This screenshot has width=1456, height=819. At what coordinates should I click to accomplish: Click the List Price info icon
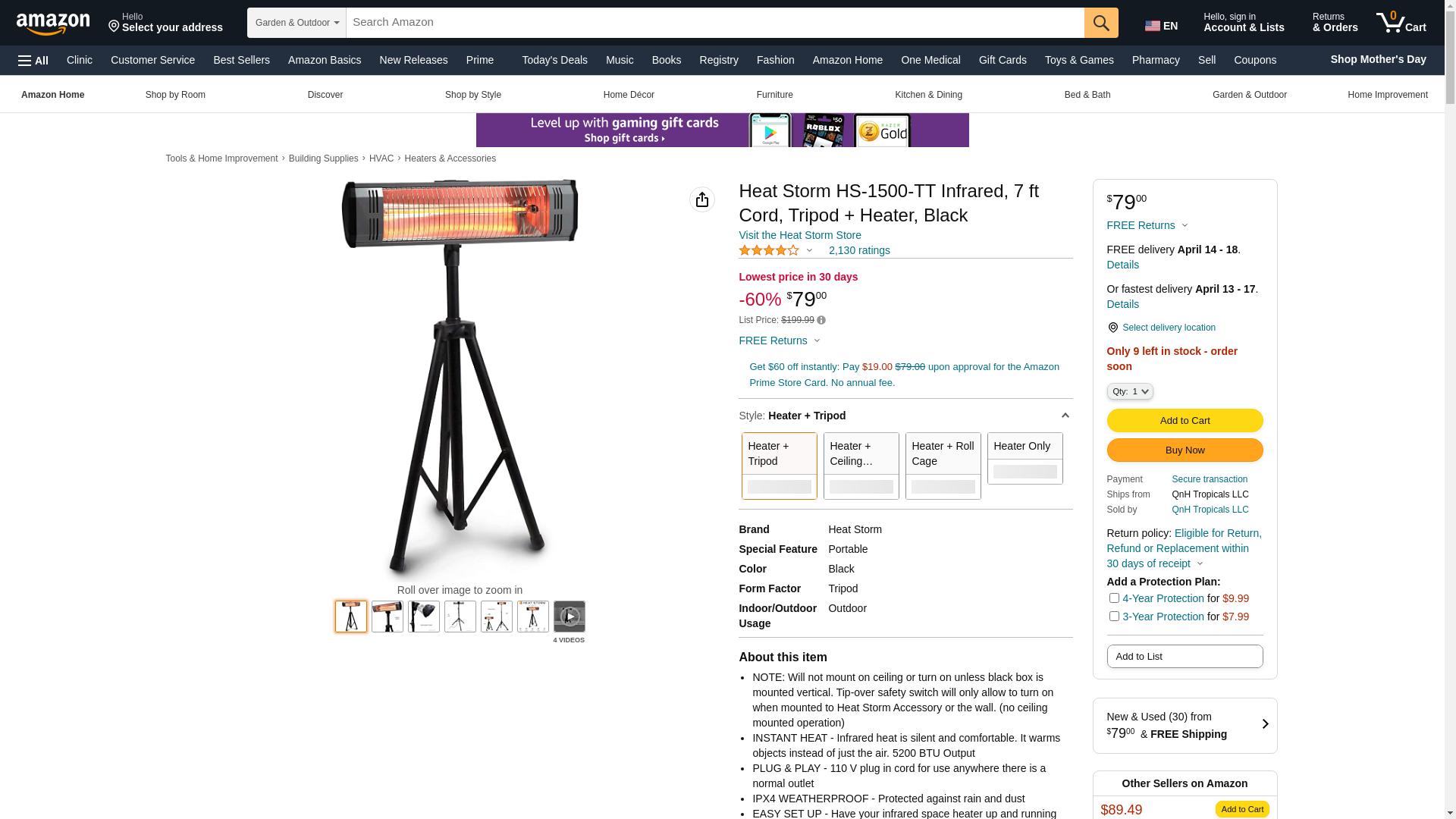coord(821,321)
